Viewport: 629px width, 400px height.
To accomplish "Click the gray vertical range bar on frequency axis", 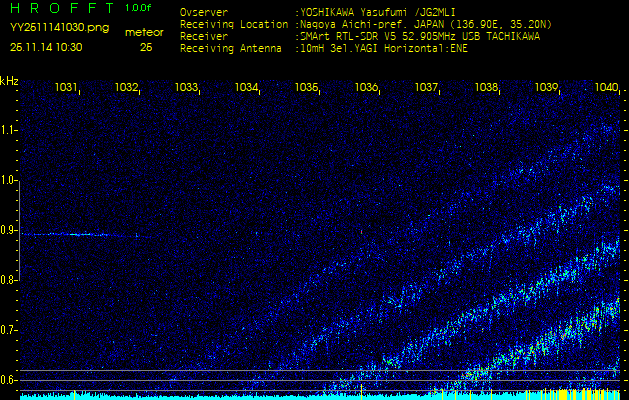I will [19, 230].
